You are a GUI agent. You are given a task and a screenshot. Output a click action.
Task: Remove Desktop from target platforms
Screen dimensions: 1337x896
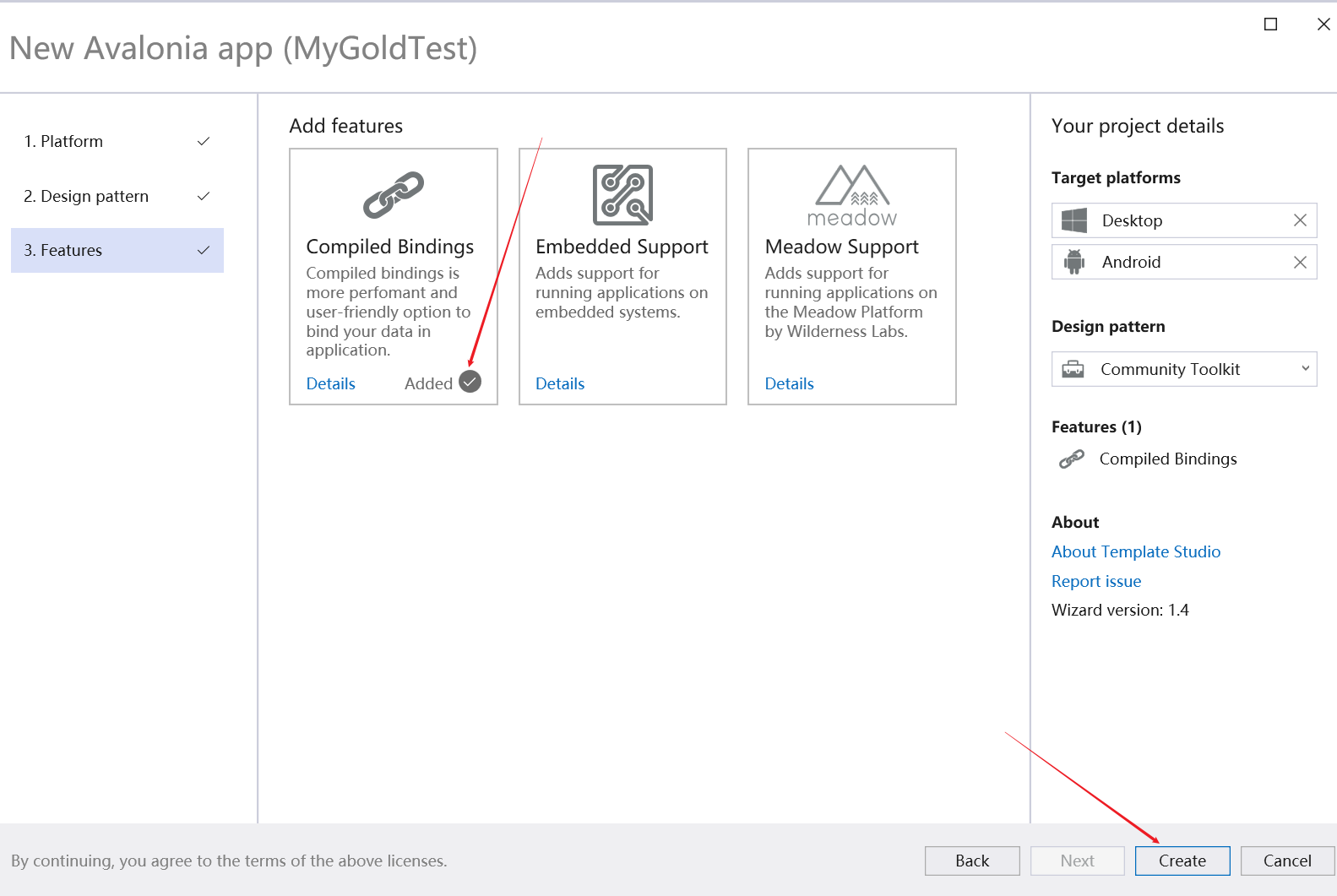(1299, 220)
